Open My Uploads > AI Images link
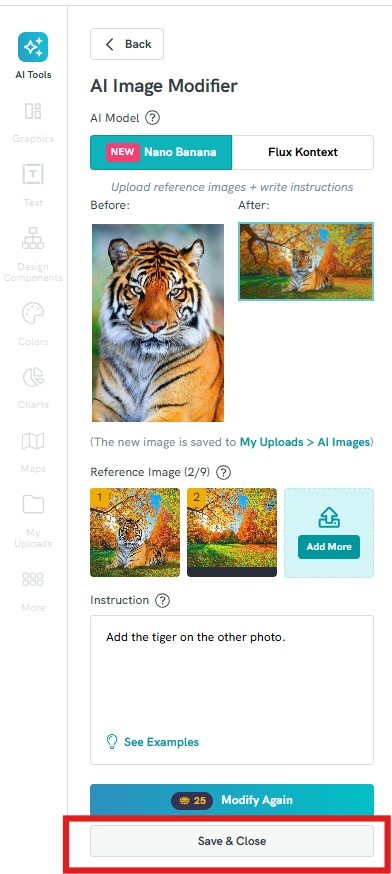This screenshot has height=874, width=392. pos(304,442)
